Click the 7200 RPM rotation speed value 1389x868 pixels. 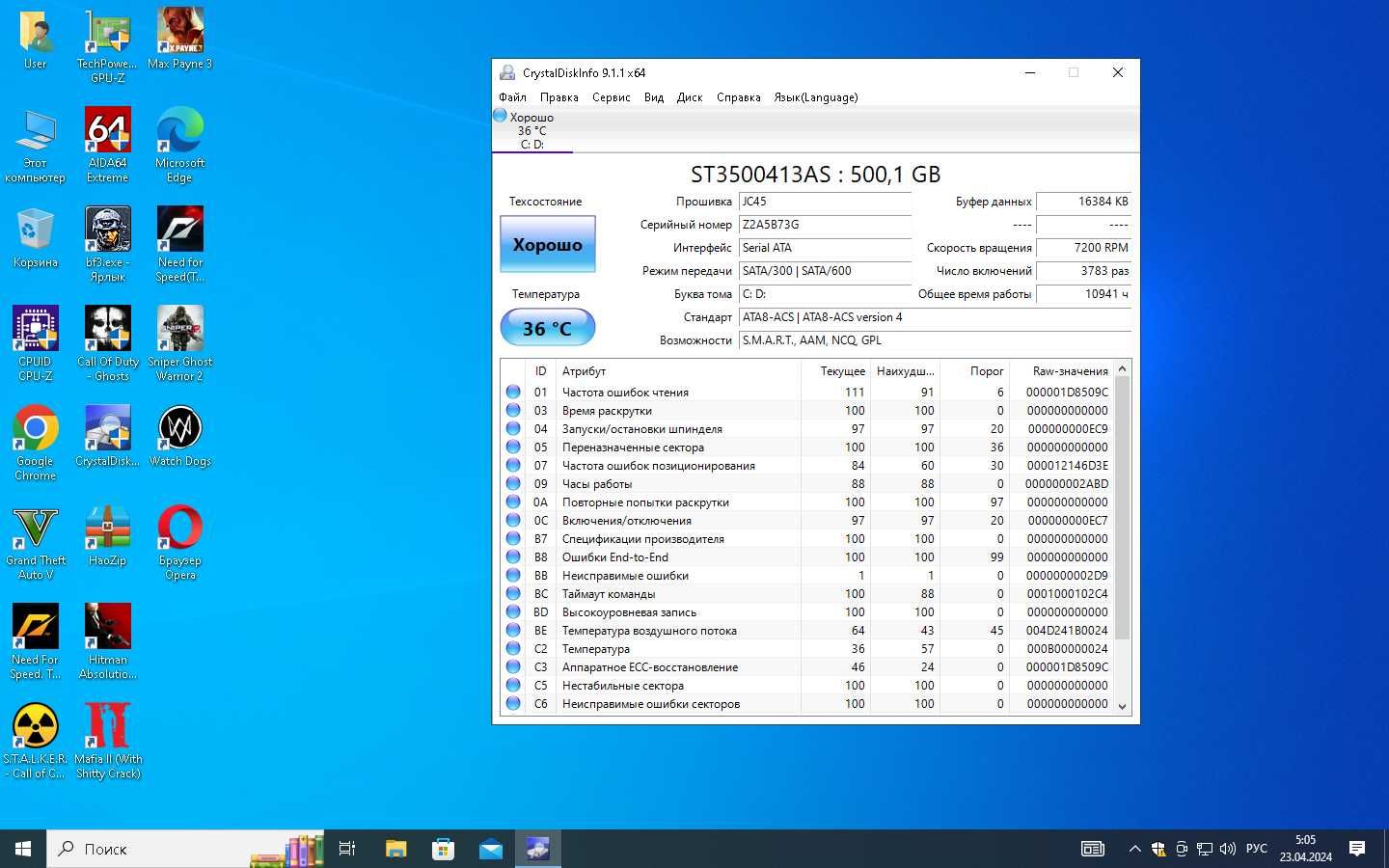pyautogui.click(x=1083, y=248)
